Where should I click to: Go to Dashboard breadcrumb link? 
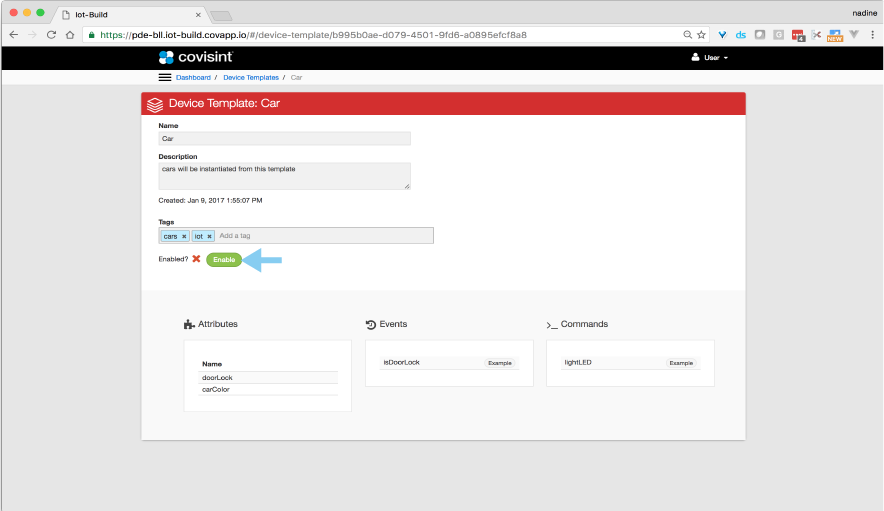click(x=193, y=77)
